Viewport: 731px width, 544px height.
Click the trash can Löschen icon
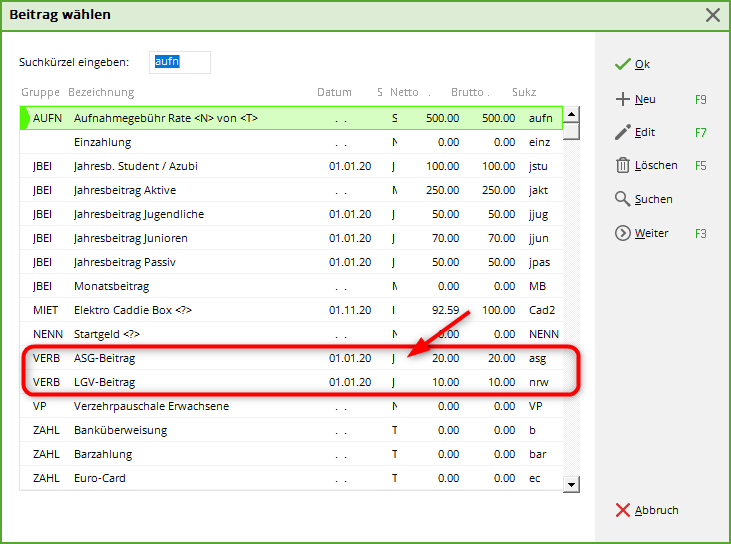pyautogui.click(x=622, y=166)
